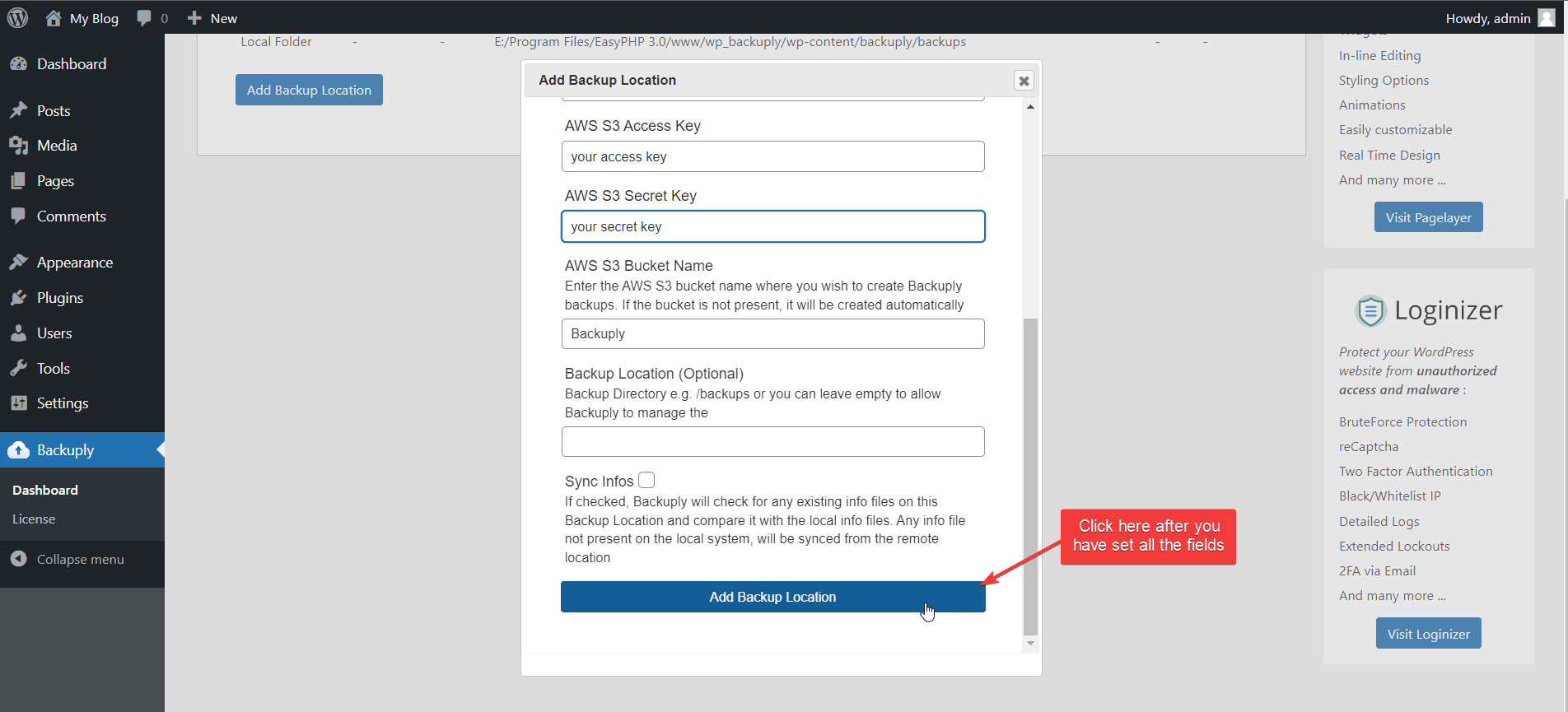The image size is (1568, 712).
Task: Click the page's Add Backup Location button
Action: coord(309,90)
